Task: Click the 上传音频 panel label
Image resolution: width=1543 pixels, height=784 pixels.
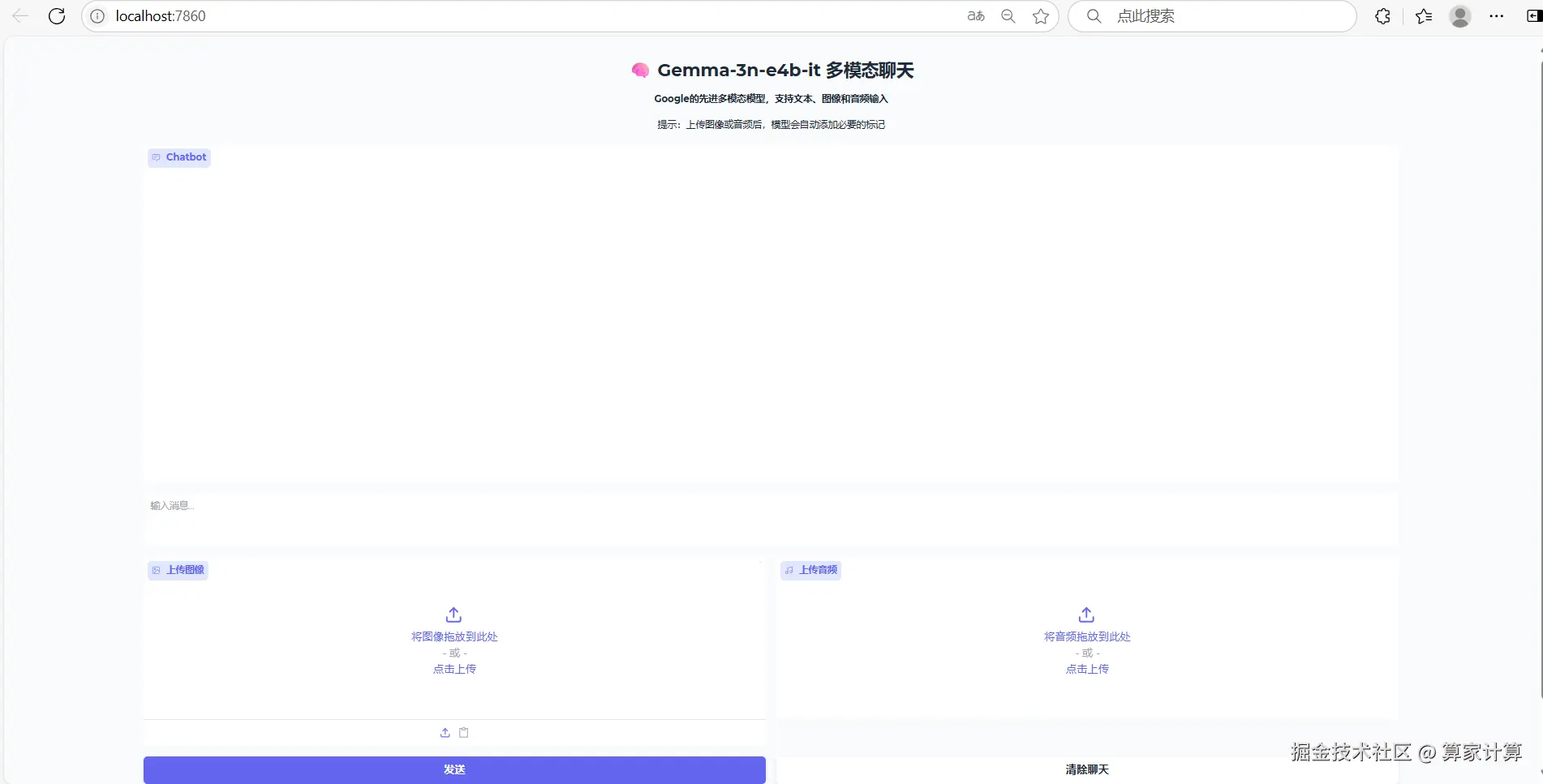Action: pyautogui.click(x=810, y=570)
